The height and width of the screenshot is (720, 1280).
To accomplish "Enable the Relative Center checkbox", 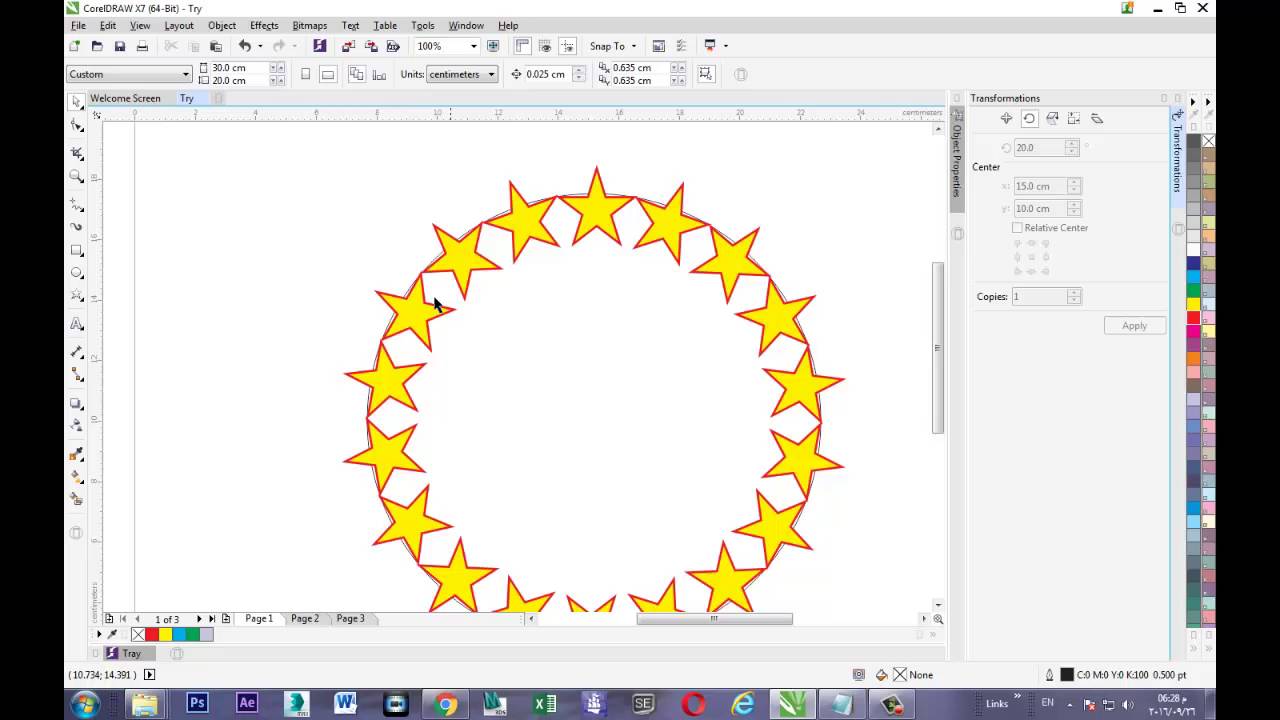I will [1018, 227].
